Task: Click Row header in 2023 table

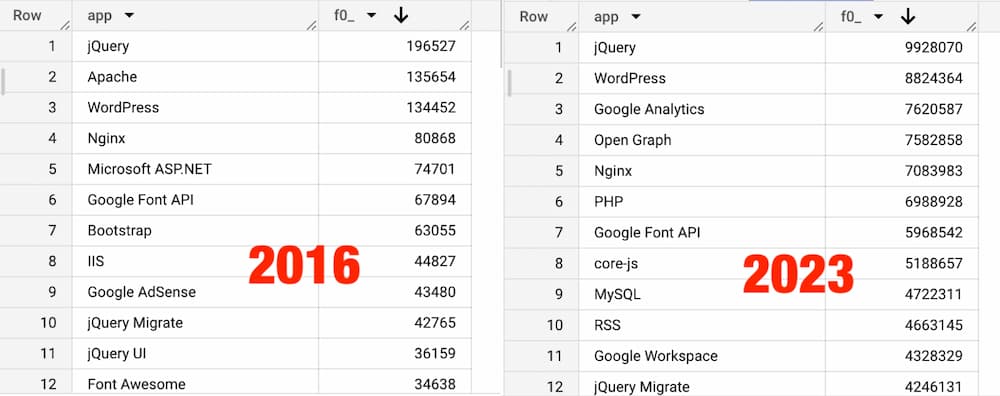Action: click(534, 17)
